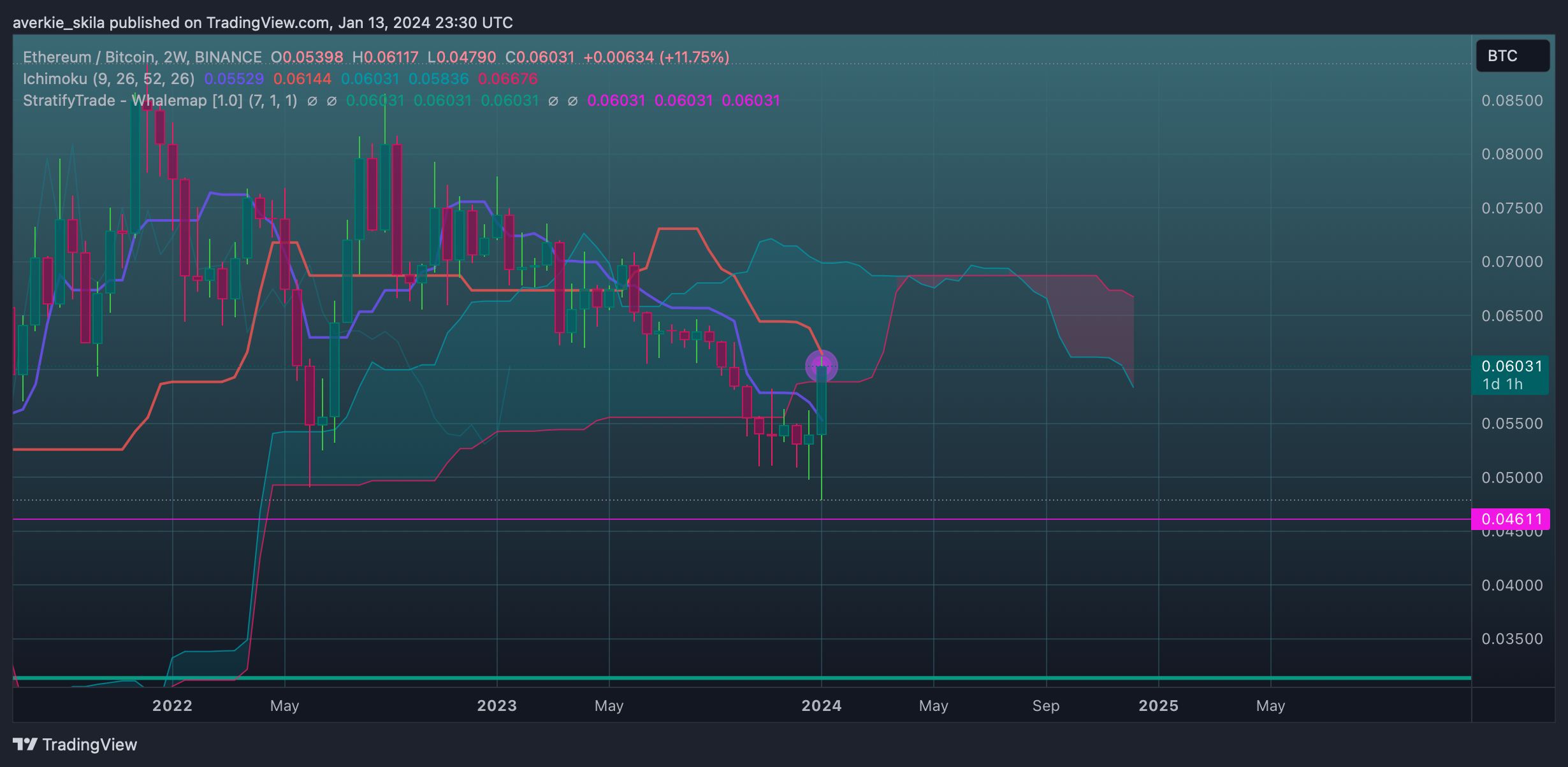Viewport: 1568px width, 767px height.
Task: Click the Ichimoku (9, 26, 52, 26) indicator legend
Action: coord(108,79)
